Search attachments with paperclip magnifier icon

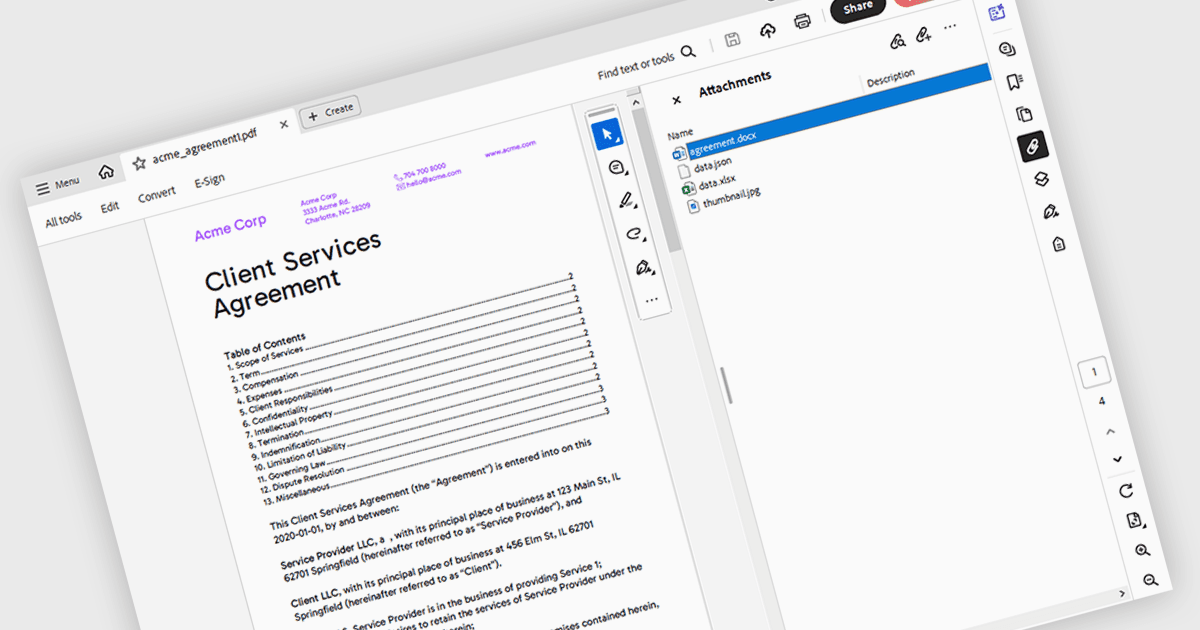898,41
